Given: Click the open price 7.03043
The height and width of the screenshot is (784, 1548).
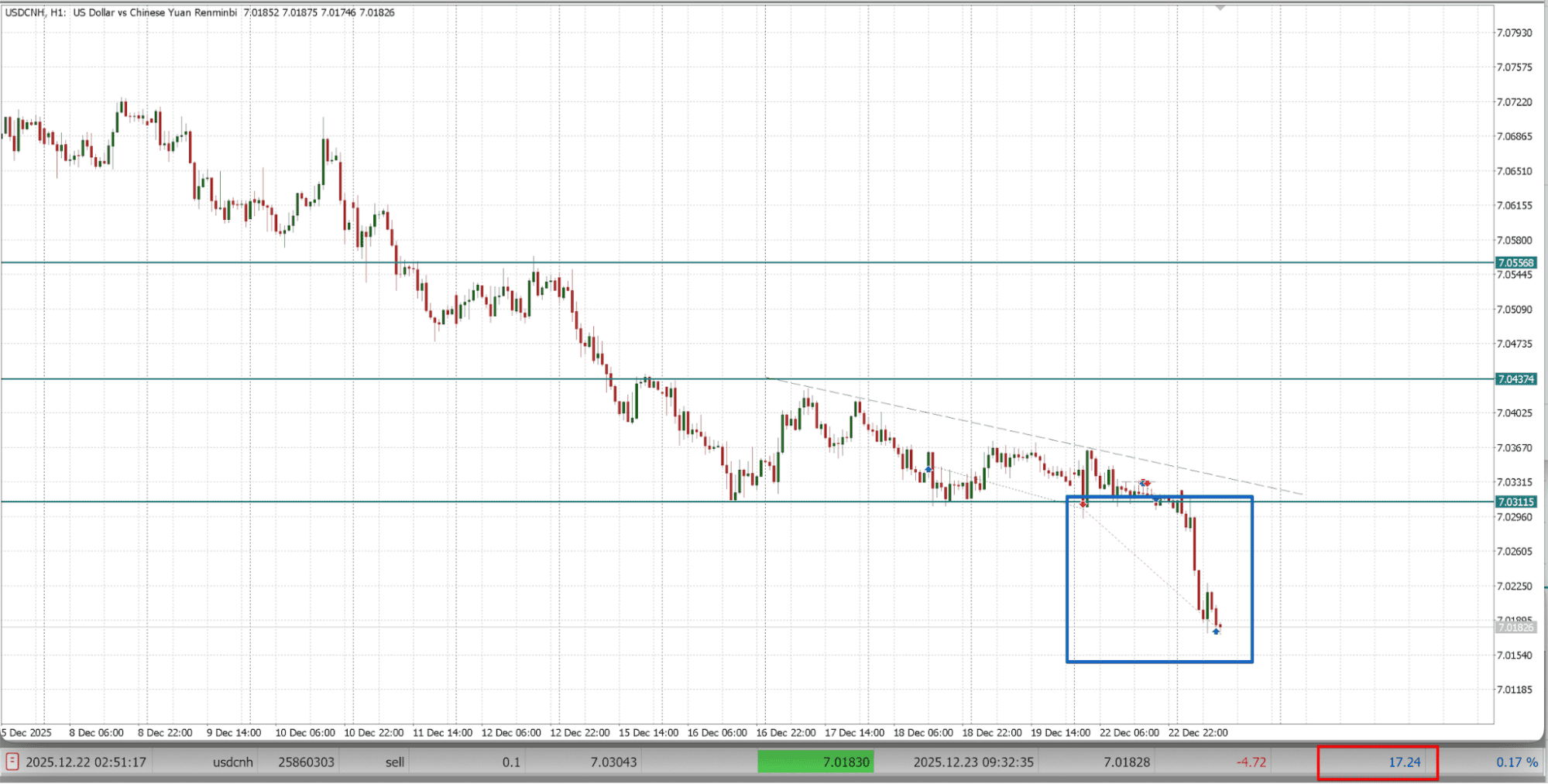Looking at the screenshot, I should (x=613, y=762).
